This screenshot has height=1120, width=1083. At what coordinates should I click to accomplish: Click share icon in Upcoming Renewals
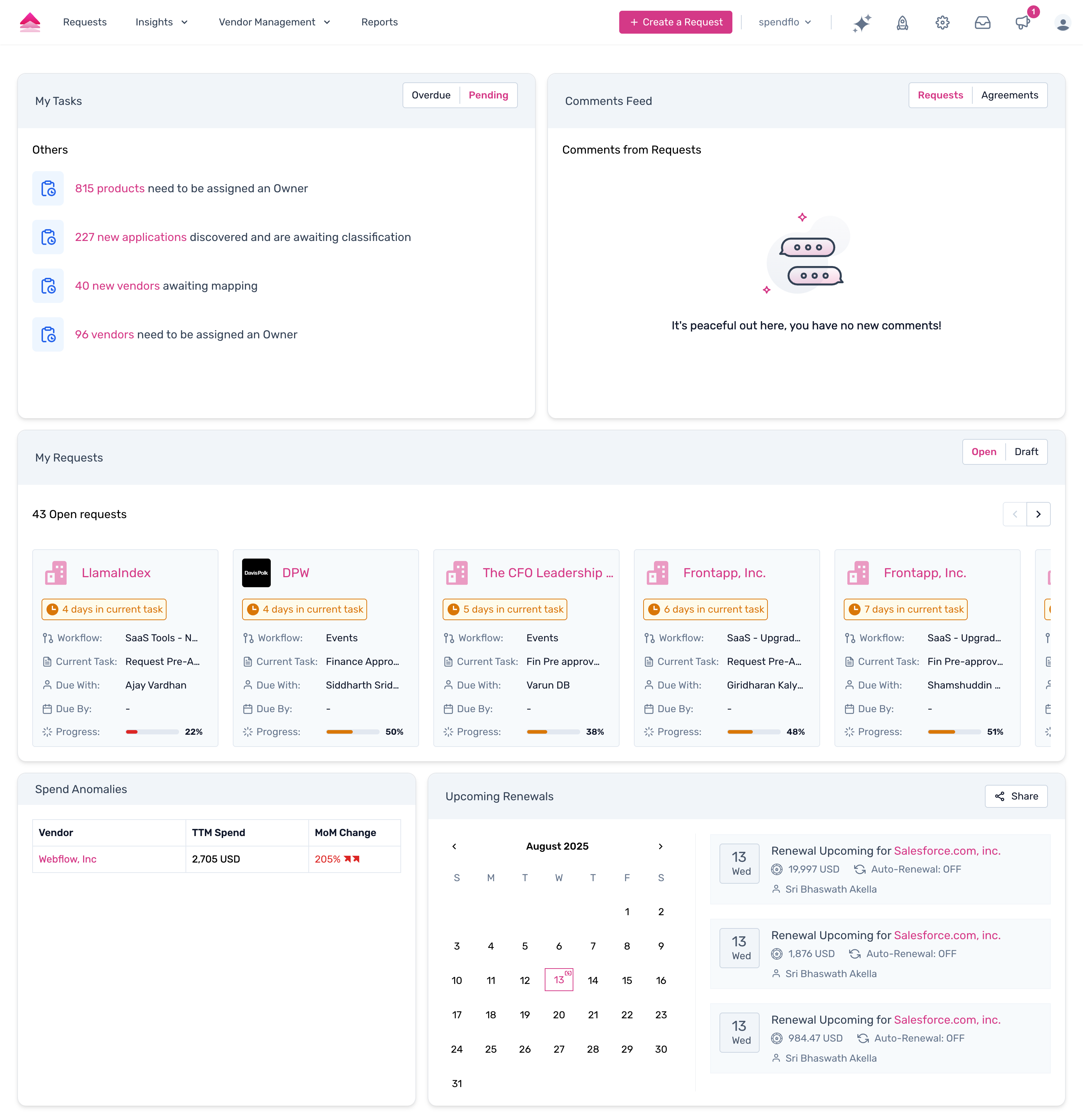(x=1000, y=797)
